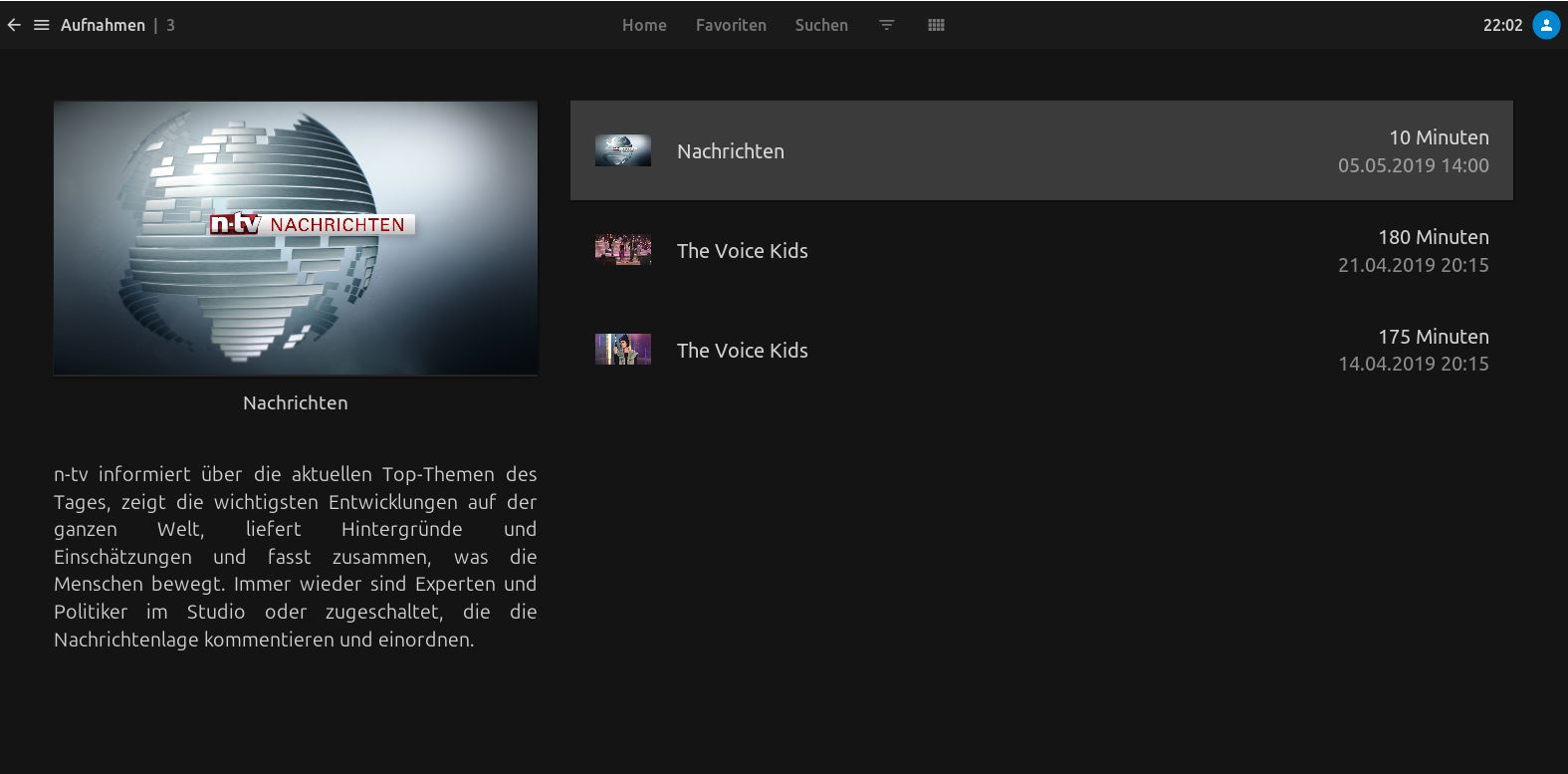Viewport: 1568px width, 774px height.
Task: Click the Nachrichten caption under the preview
Action: [x=296, y=403]
